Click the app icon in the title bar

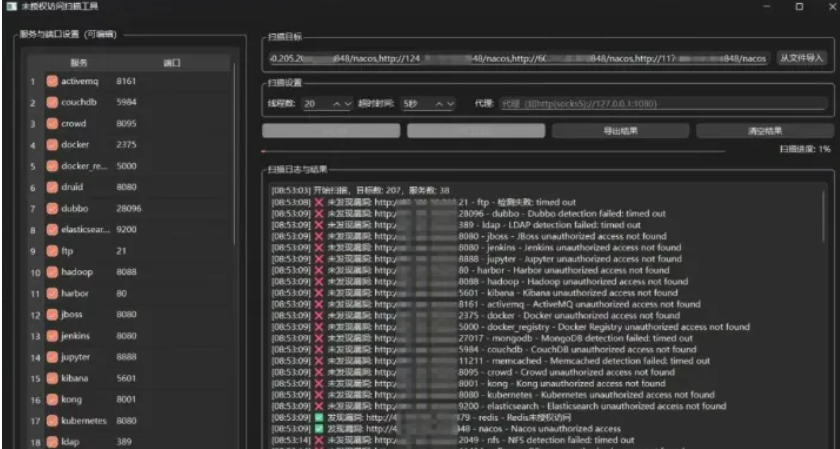[x=11, y=6]
